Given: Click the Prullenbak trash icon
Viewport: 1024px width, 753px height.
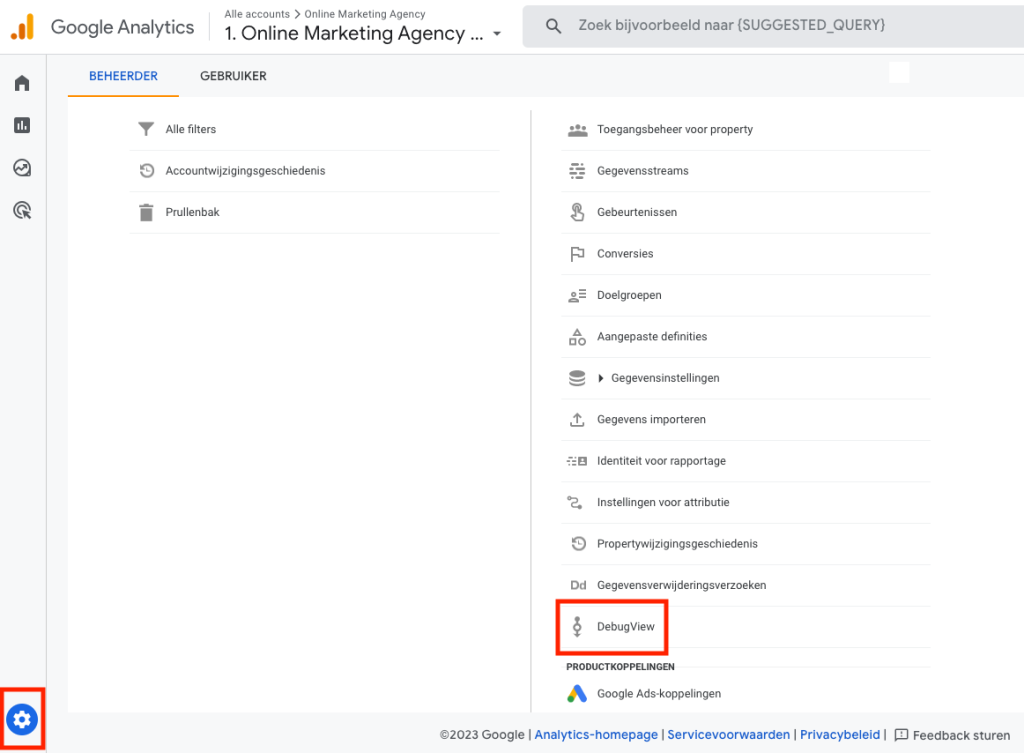Looking at the screenshot, I should click(147, 212).
